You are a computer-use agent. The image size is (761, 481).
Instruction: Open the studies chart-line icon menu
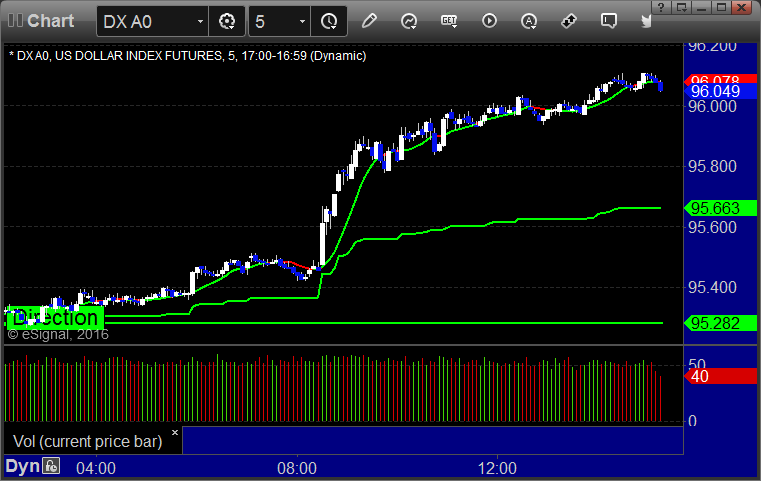coord(409,21)
